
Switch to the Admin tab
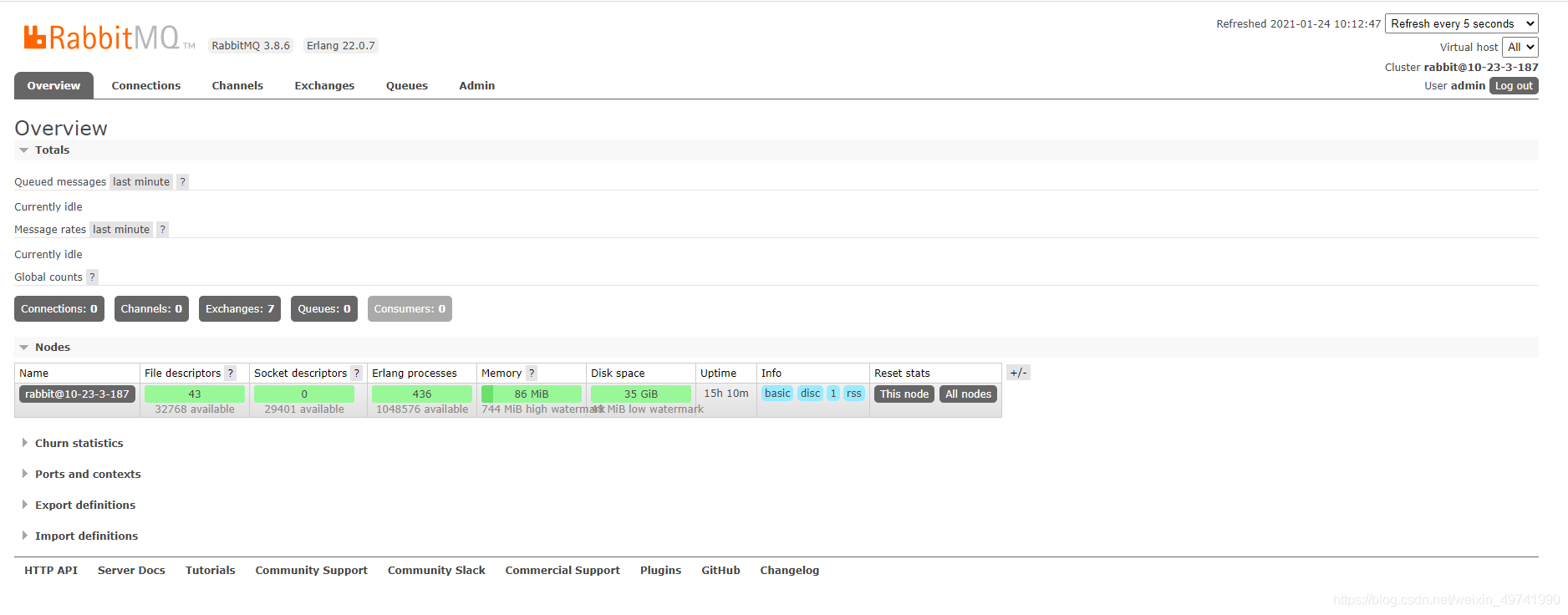coord(477,85)
